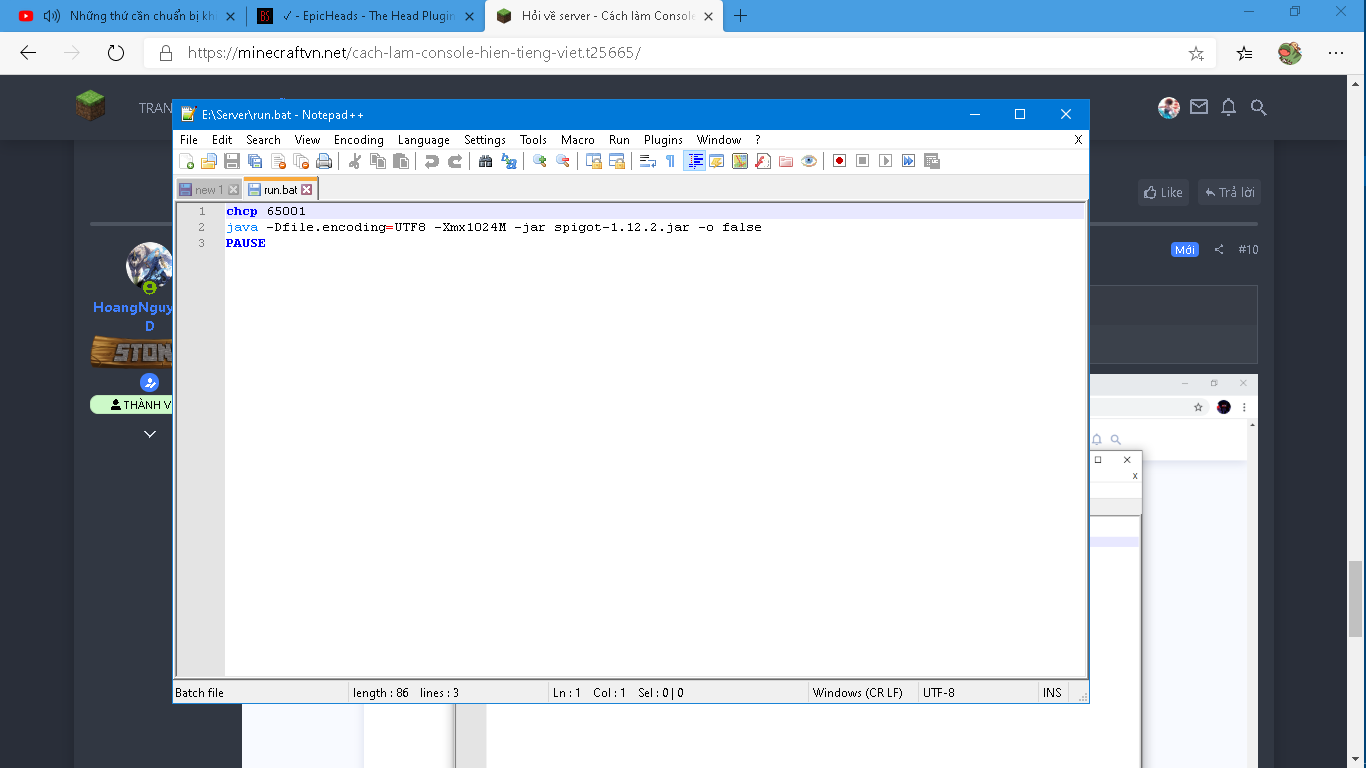The width and height of the screenshot is (1366, 768).
Task: Click the Save All icon
Action: point(255,161)
